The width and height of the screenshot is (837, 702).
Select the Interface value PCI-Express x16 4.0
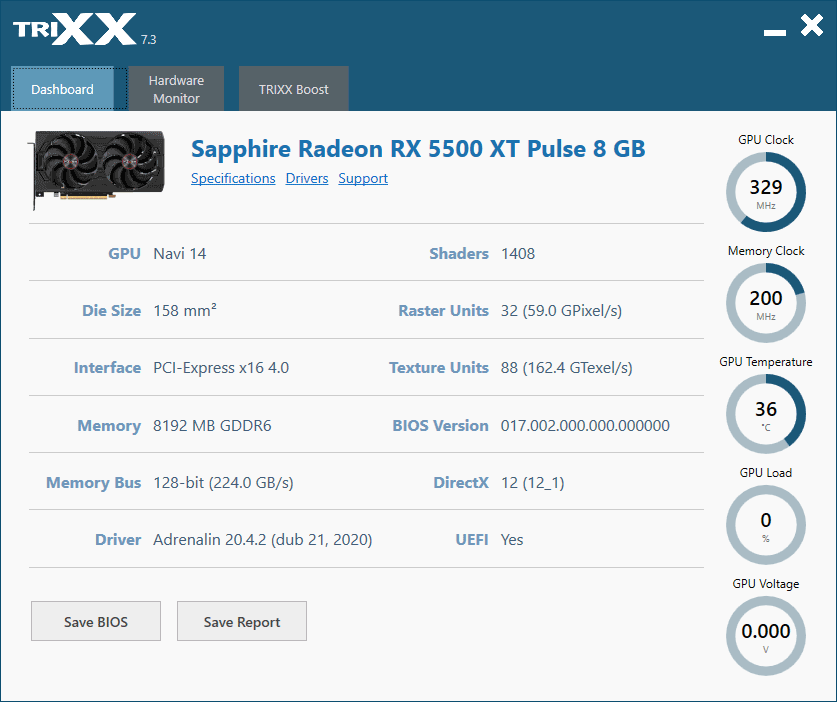point(221,368)
